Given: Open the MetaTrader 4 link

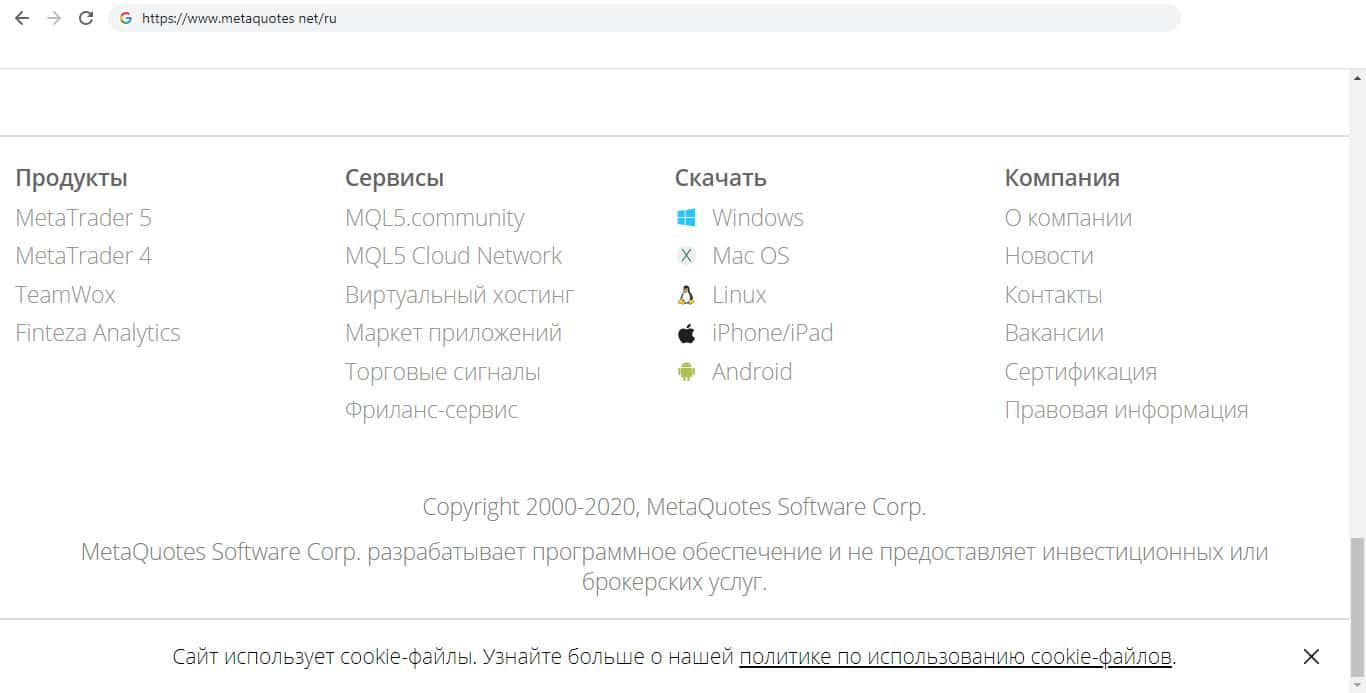Looking at the screenshot, I should click(83, 256).
